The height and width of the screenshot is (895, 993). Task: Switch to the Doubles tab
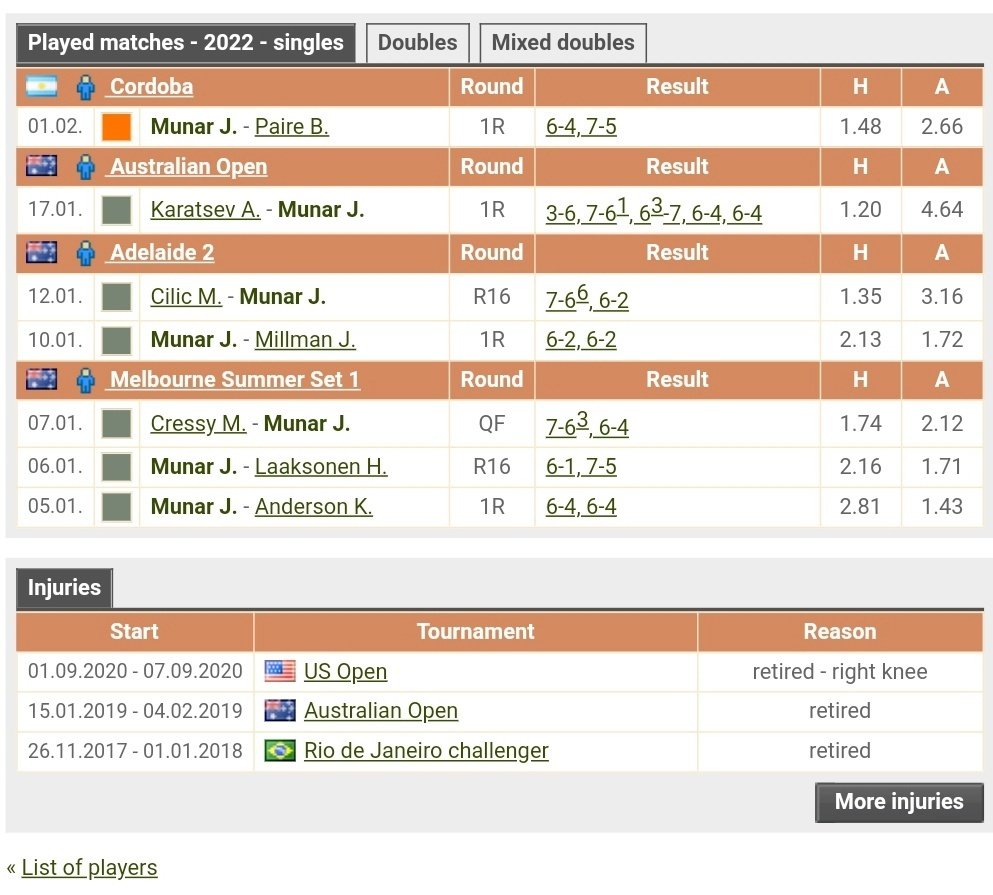tap(417, 43)
